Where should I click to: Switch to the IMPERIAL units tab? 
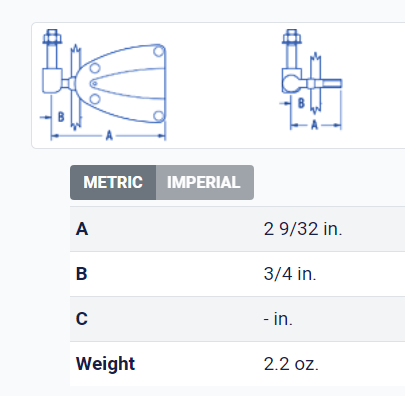point(205,182)
